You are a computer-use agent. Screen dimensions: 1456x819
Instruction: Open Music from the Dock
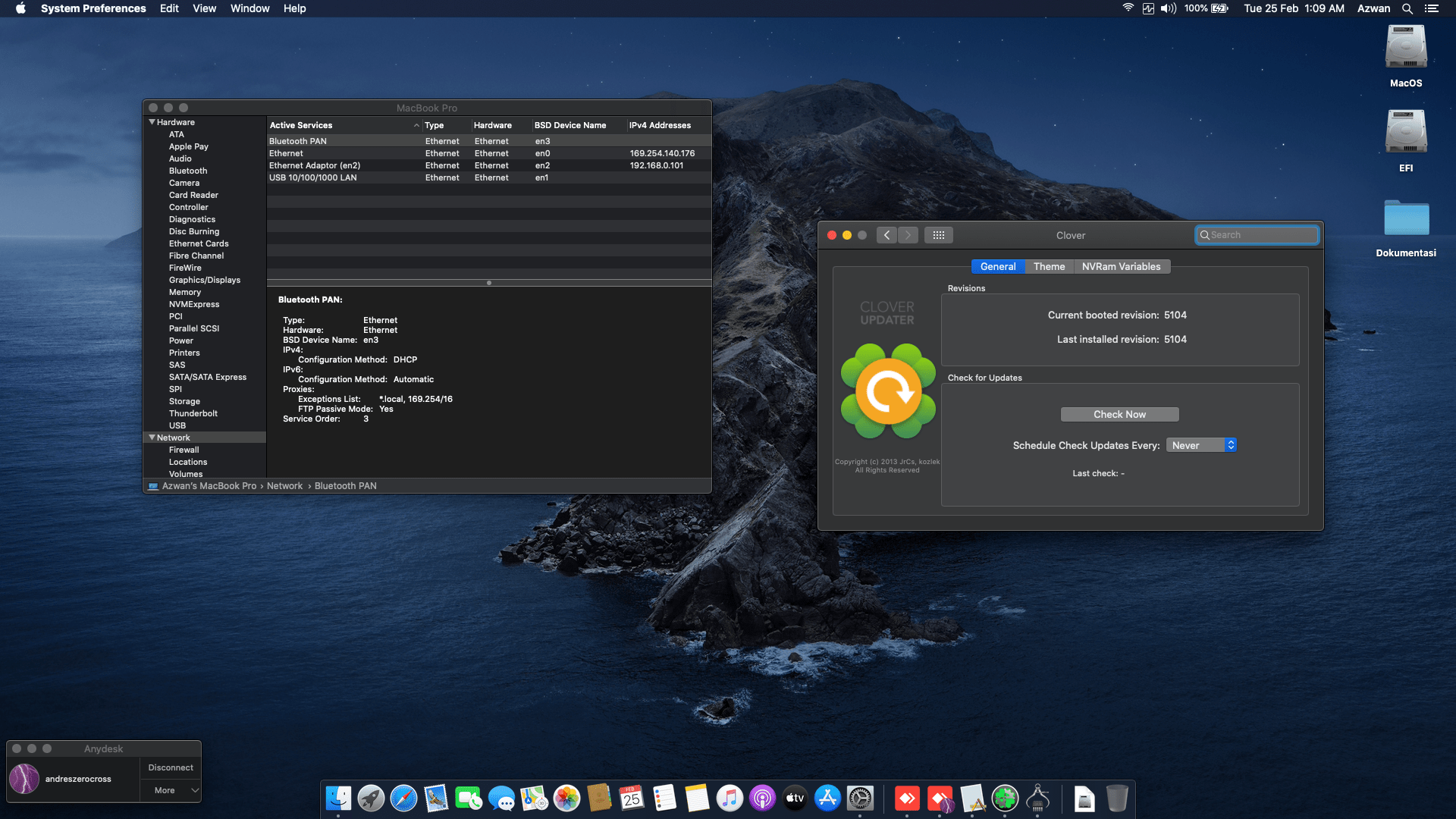tap(730, 798)
